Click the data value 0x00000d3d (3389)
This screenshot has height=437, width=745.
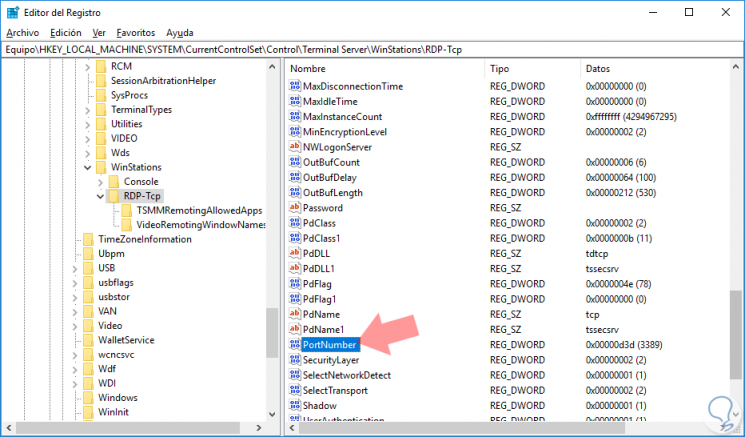coord(624,344)
